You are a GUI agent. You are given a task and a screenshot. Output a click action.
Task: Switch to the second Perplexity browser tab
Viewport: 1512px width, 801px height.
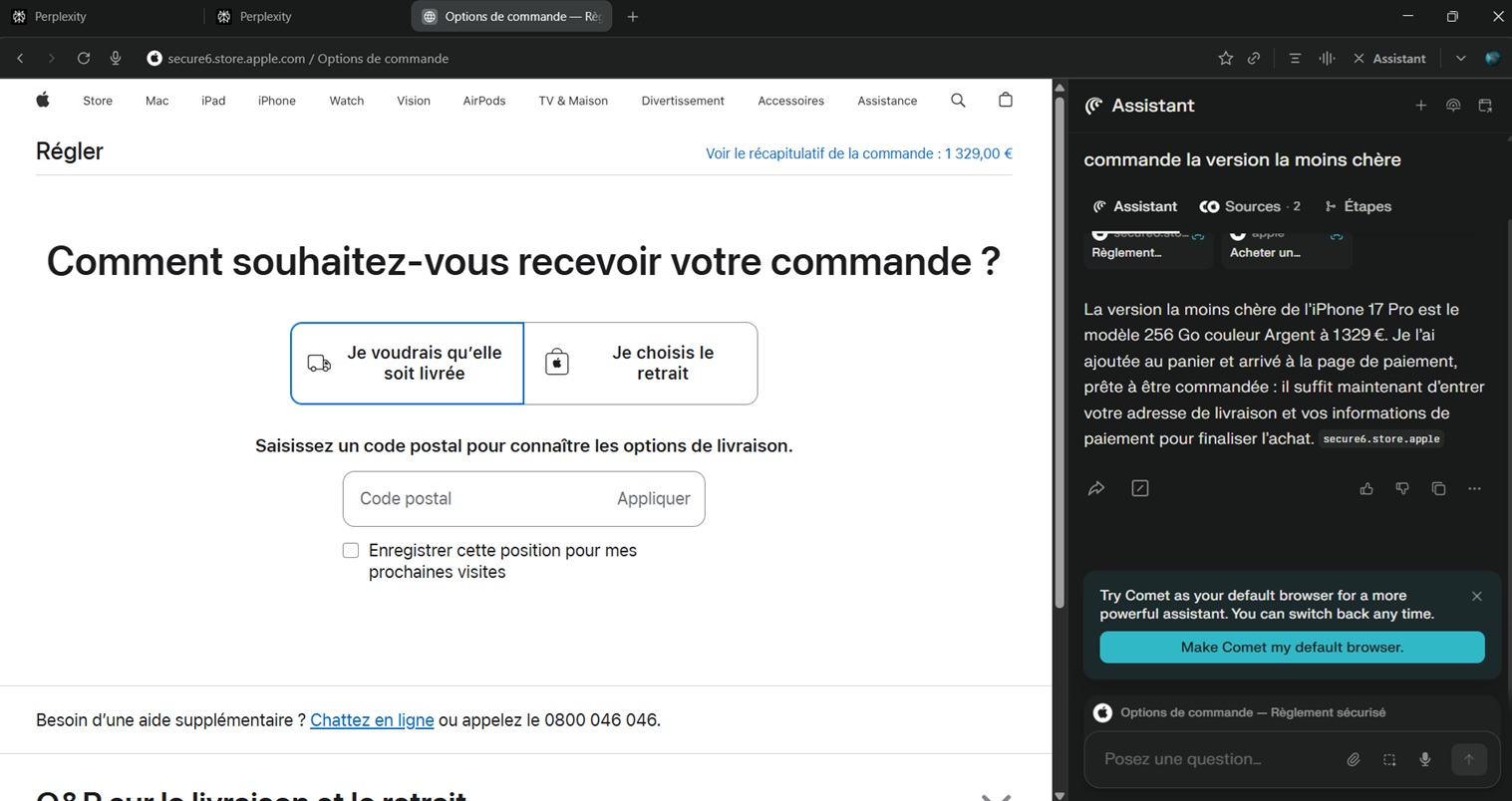point(305,16)
